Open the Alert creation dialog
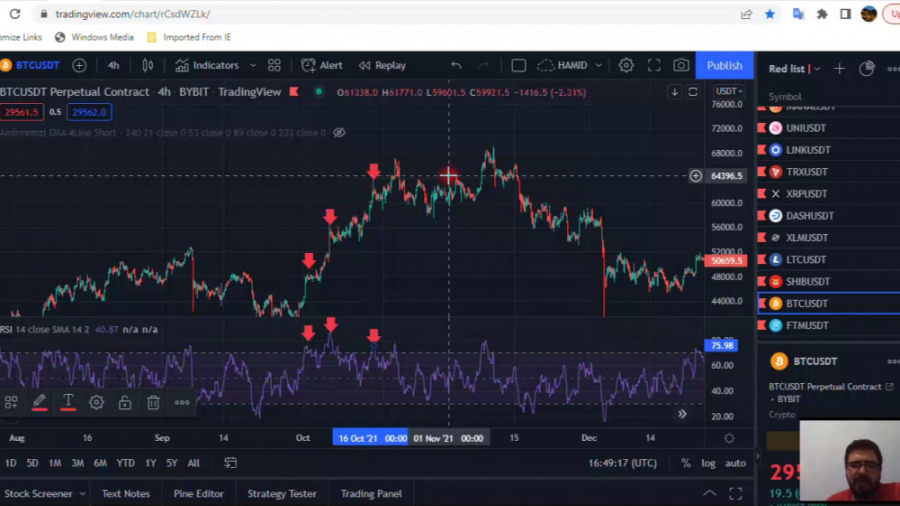The width and height of the screenshot is (900, 506). point(321,65)
